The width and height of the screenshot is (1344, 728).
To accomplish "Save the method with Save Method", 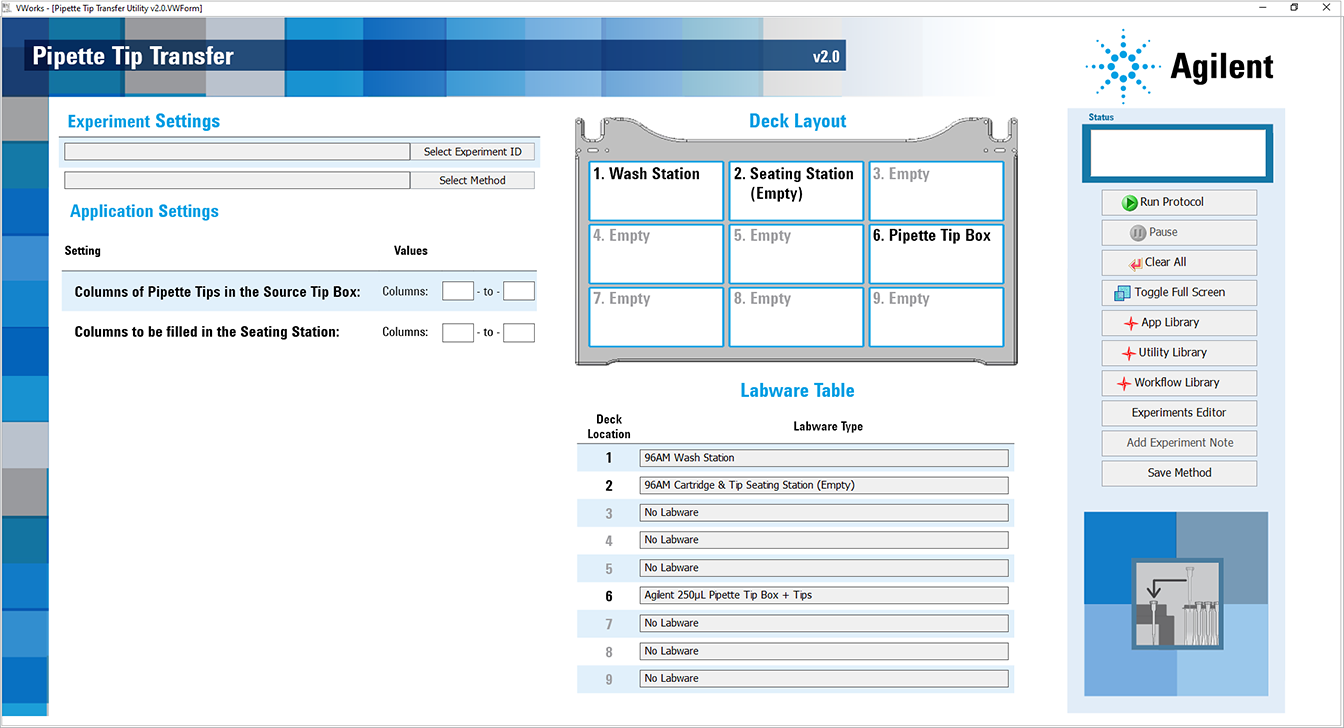I will click(1179, 473).
